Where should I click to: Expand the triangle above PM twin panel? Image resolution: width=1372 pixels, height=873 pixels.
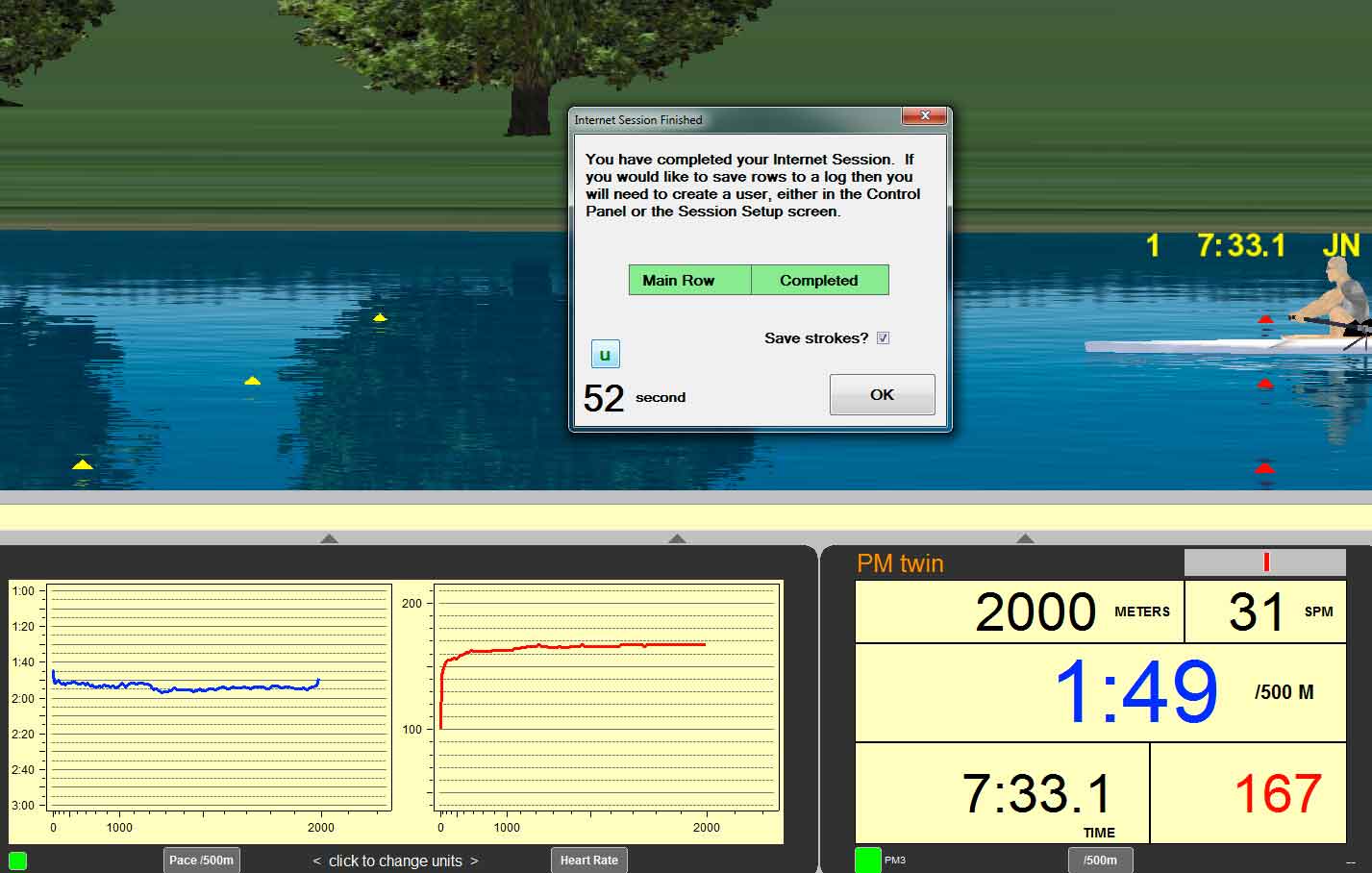tap(1025, 538)
